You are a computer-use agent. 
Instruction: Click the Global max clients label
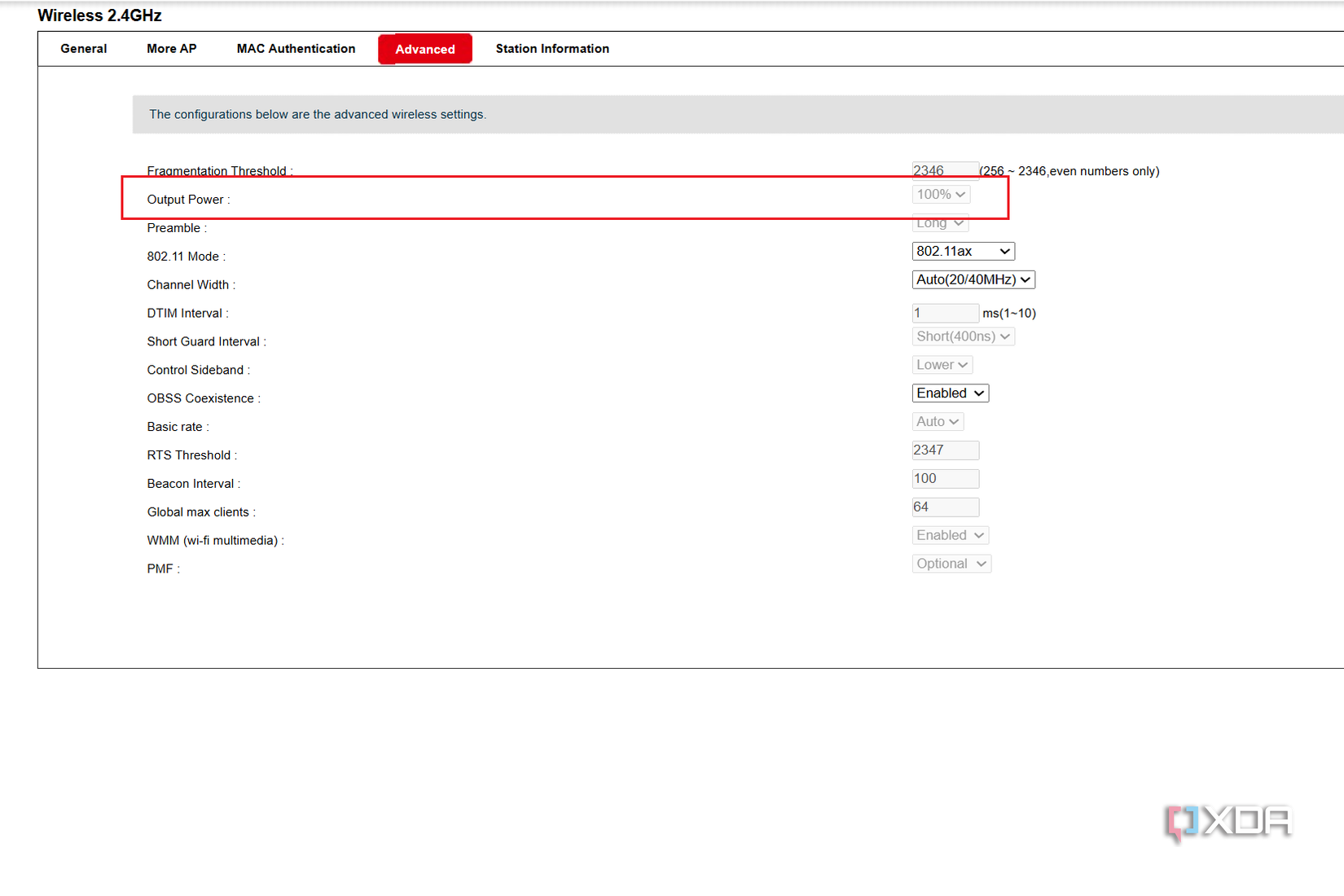tap(201, 512)
